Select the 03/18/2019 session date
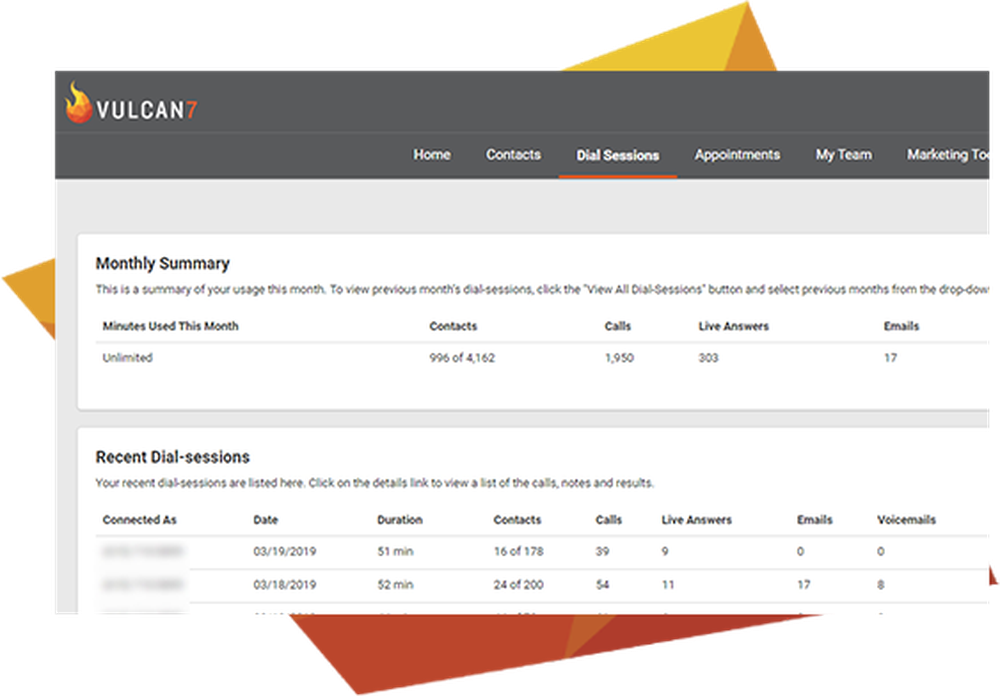The image size is (1000, 696). [x=284, y=584]
